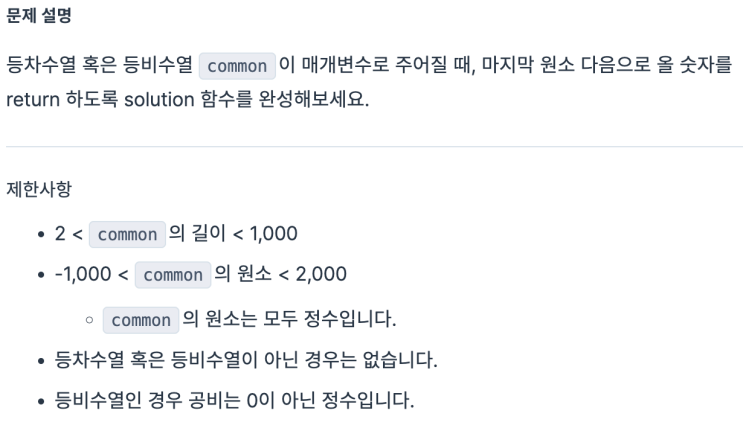Click the common tag in the integer sub-bullet
The height and width of the screenshot is (425, 743).
tap(141, 321)
